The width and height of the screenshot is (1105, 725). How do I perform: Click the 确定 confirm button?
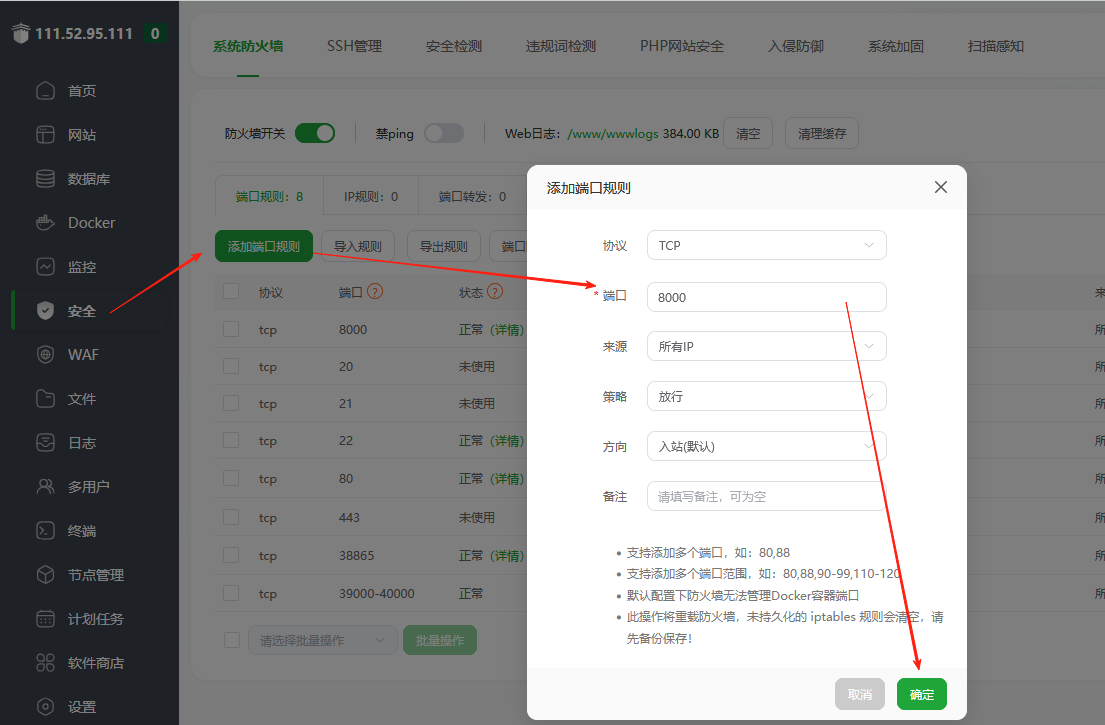(921, 693)
